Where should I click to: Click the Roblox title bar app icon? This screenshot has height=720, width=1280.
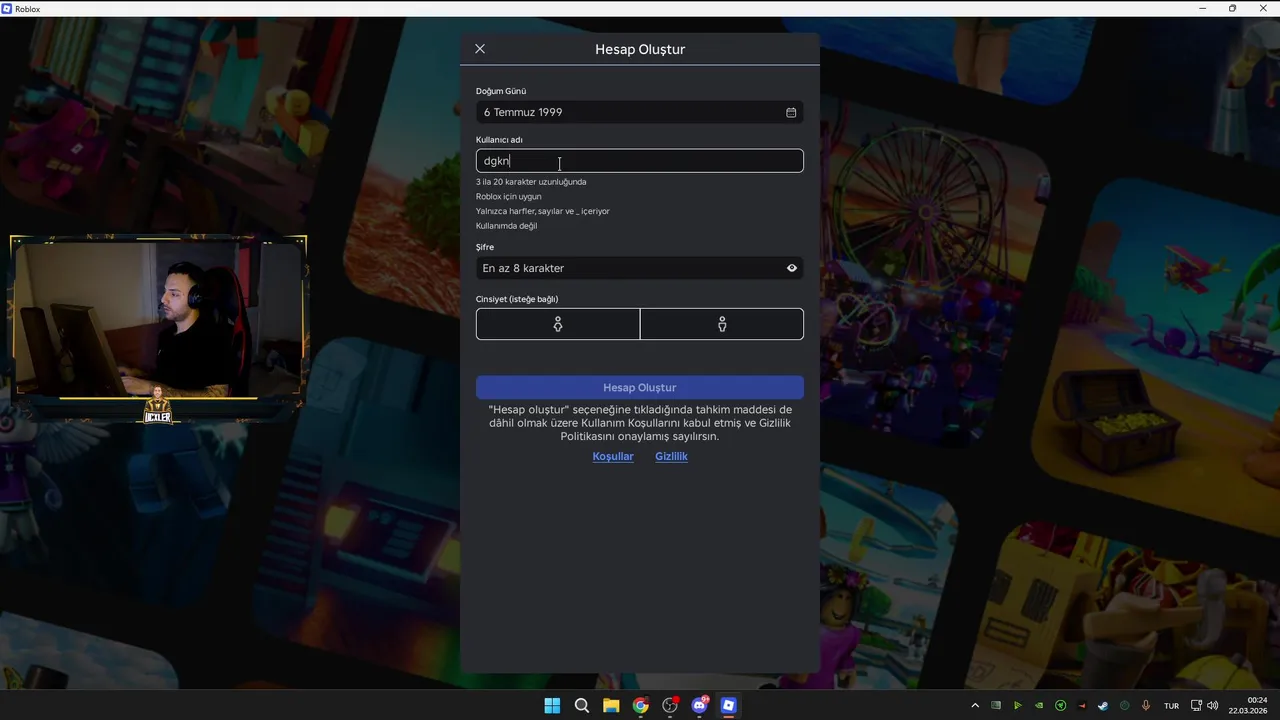7,8
